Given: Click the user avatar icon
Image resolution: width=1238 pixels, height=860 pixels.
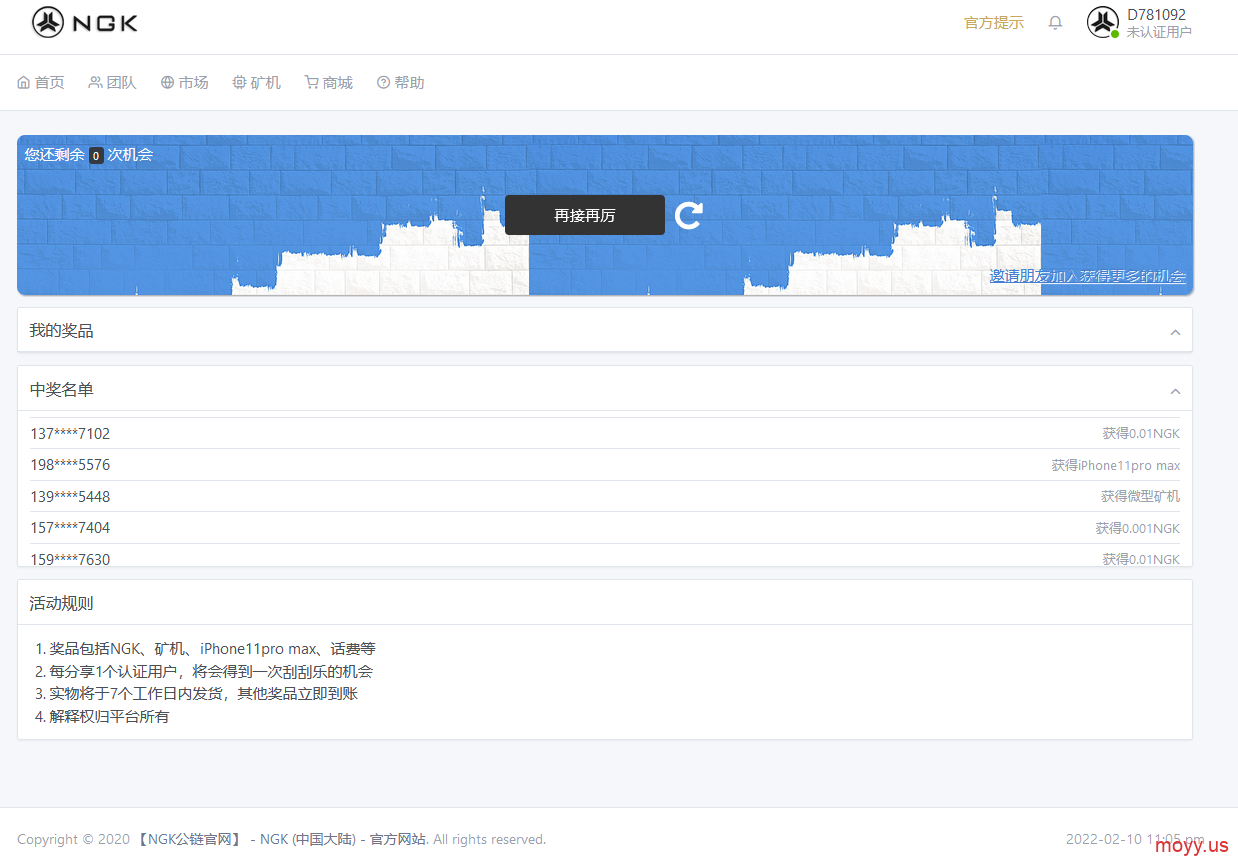Looking at the screenshot, I should pyautogui.click(x=1102, y=22).
